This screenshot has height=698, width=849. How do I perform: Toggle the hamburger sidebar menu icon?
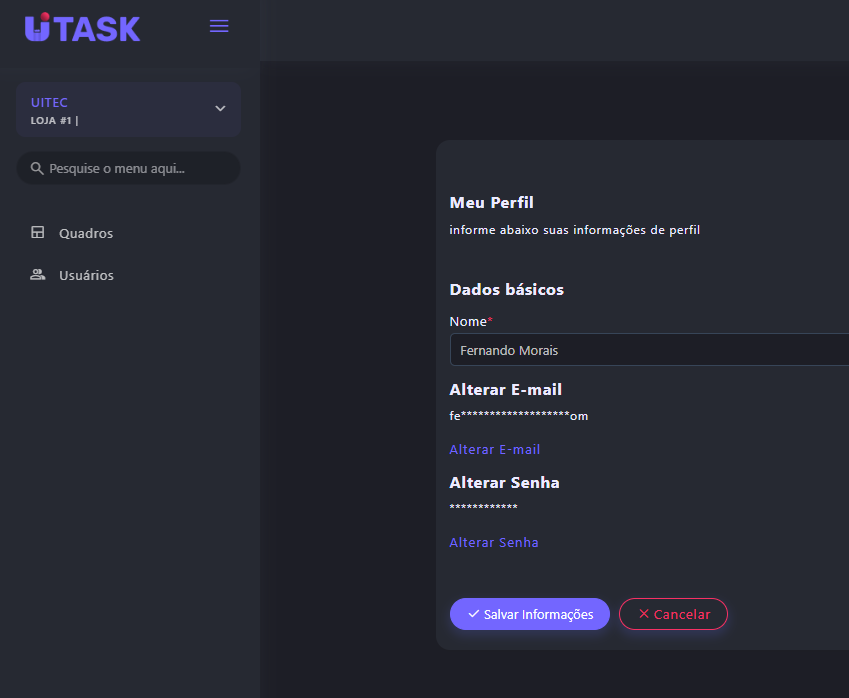click(x=219, y=26)
